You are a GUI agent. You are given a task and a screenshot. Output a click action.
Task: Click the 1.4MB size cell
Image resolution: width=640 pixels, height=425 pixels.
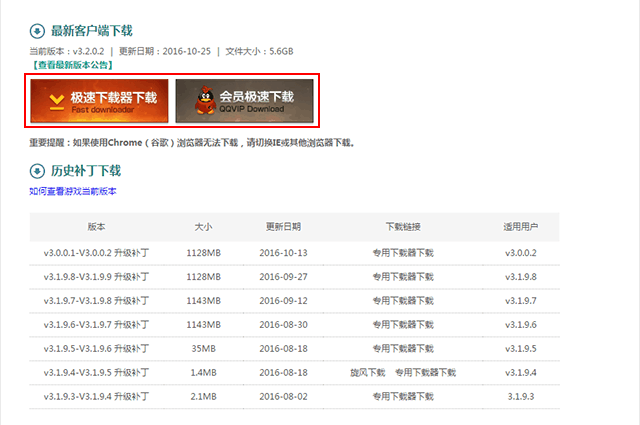203,372
